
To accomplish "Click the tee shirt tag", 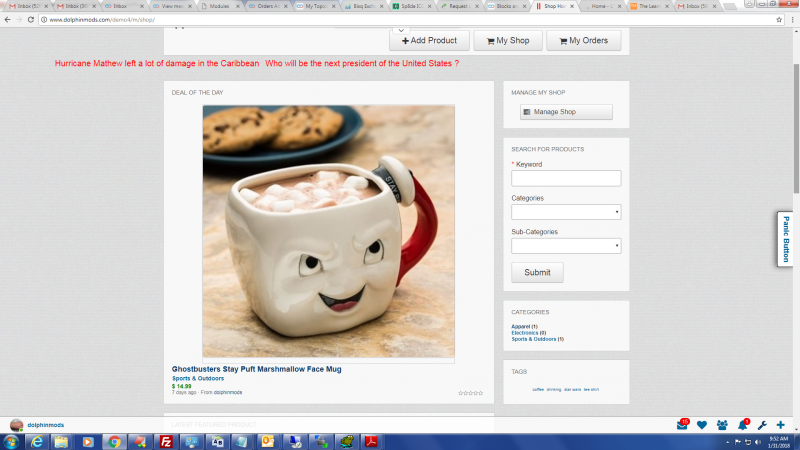I will click(x=591, y=389).
